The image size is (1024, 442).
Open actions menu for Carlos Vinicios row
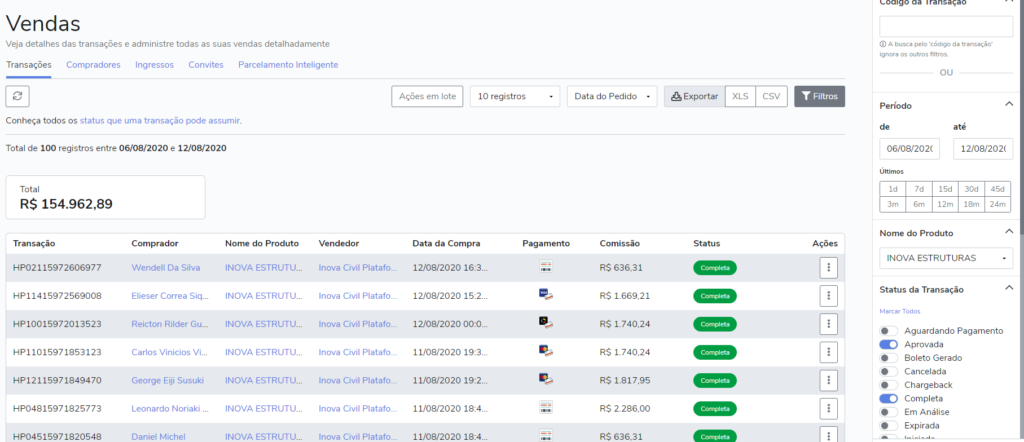(x=828, y=353)
